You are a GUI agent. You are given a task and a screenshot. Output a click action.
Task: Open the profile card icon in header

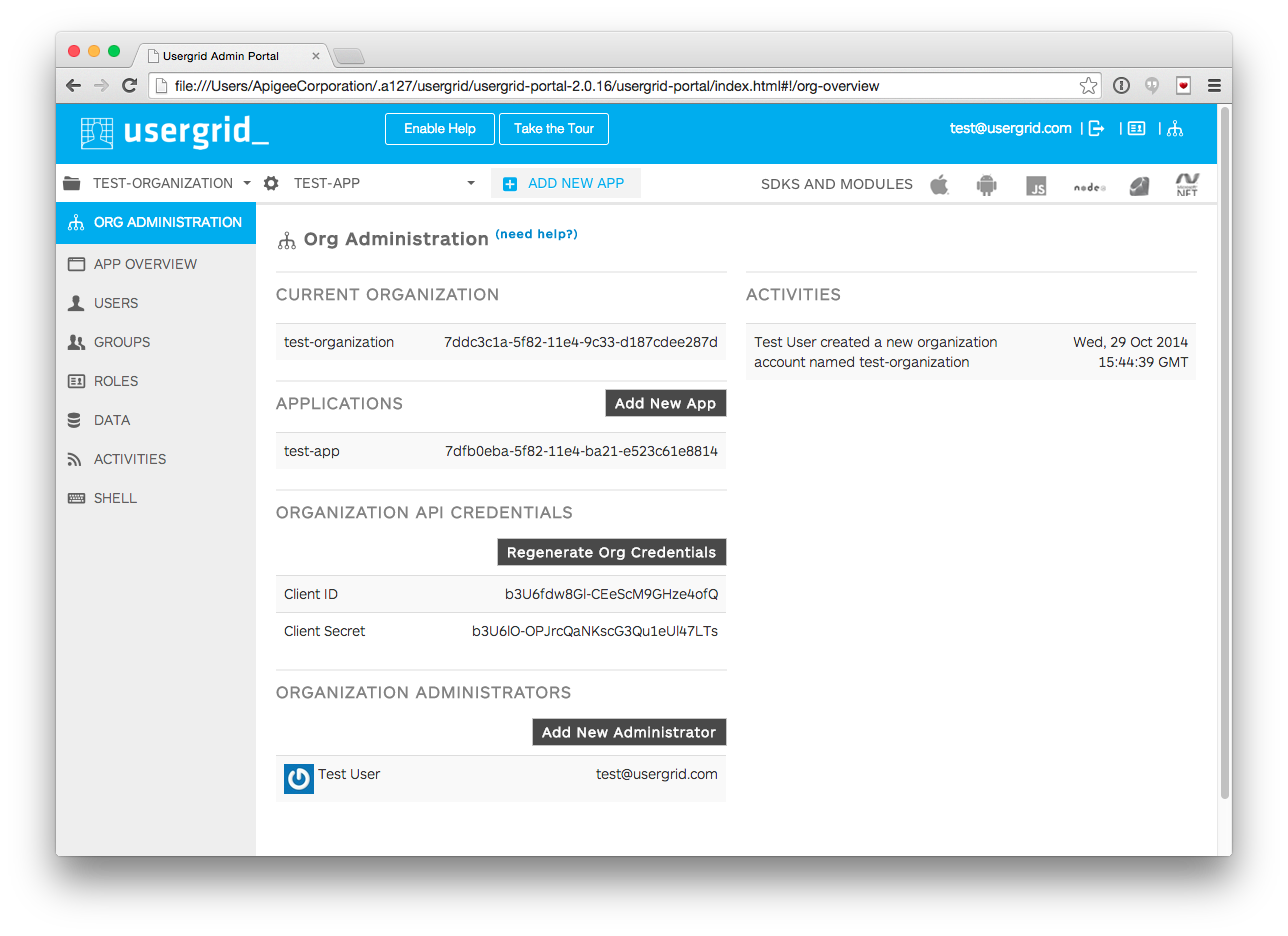tap(1136, 128)
